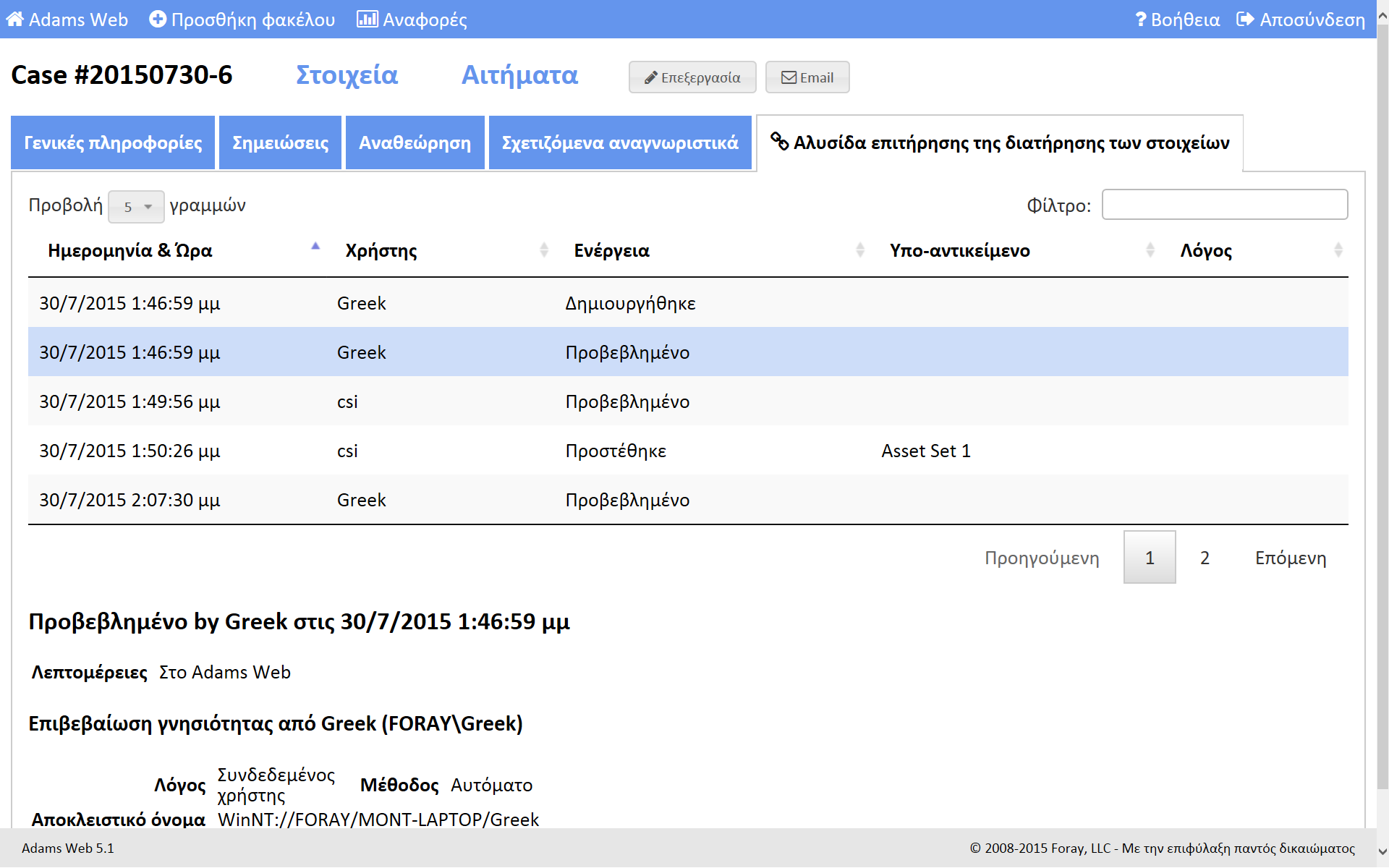Sort by the Ημερομηνία & Ώρα column arrow
1389x868 pixels.
[315, 247]
